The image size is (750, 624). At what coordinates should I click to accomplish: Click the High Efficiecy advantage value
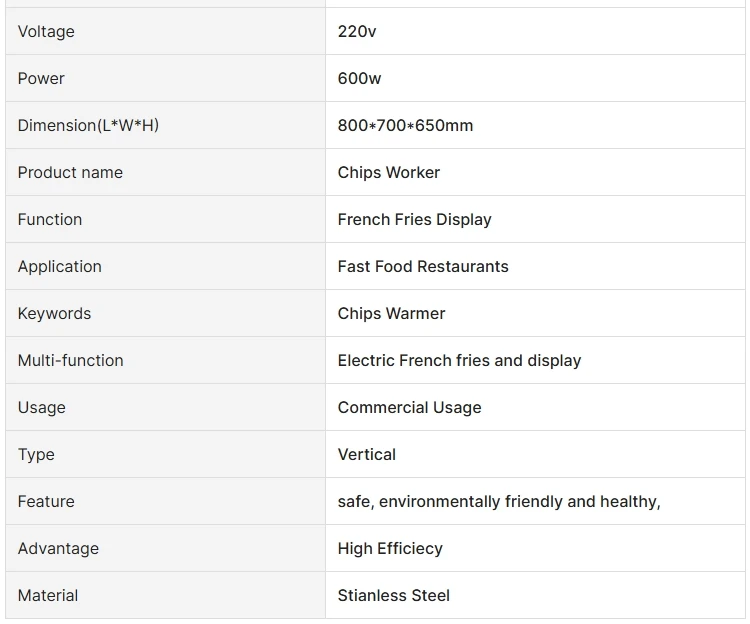[x=390, y=549]
